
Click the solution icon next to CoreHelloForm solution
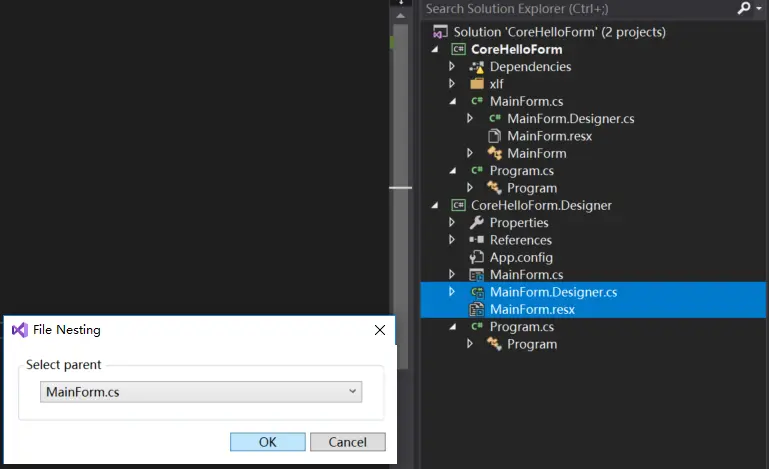pyautogui.click(x=439, y=32)
